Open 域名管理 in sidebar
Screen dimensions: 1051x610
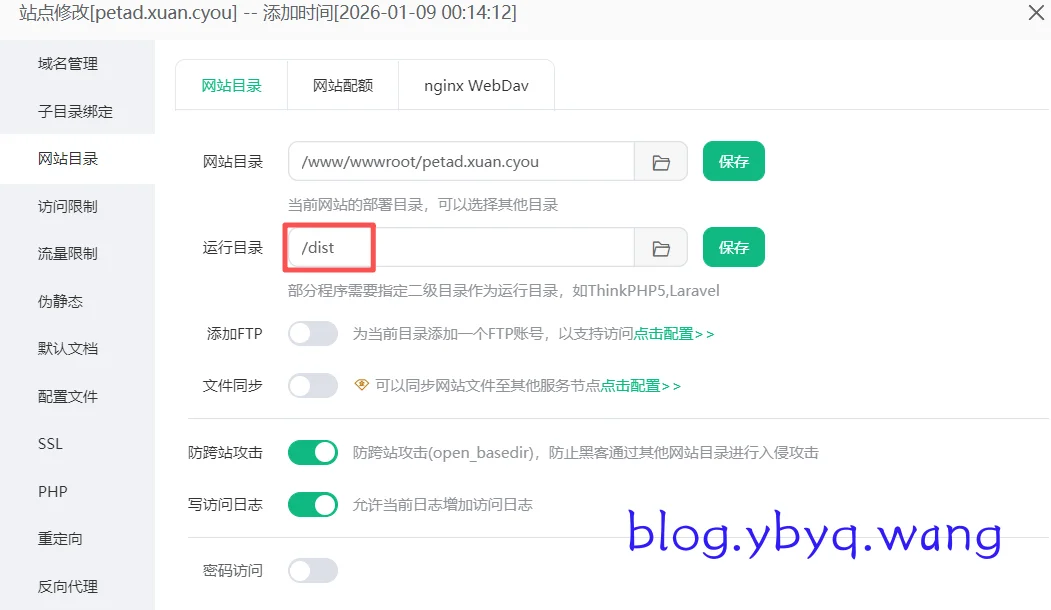[x=68, y=64]
